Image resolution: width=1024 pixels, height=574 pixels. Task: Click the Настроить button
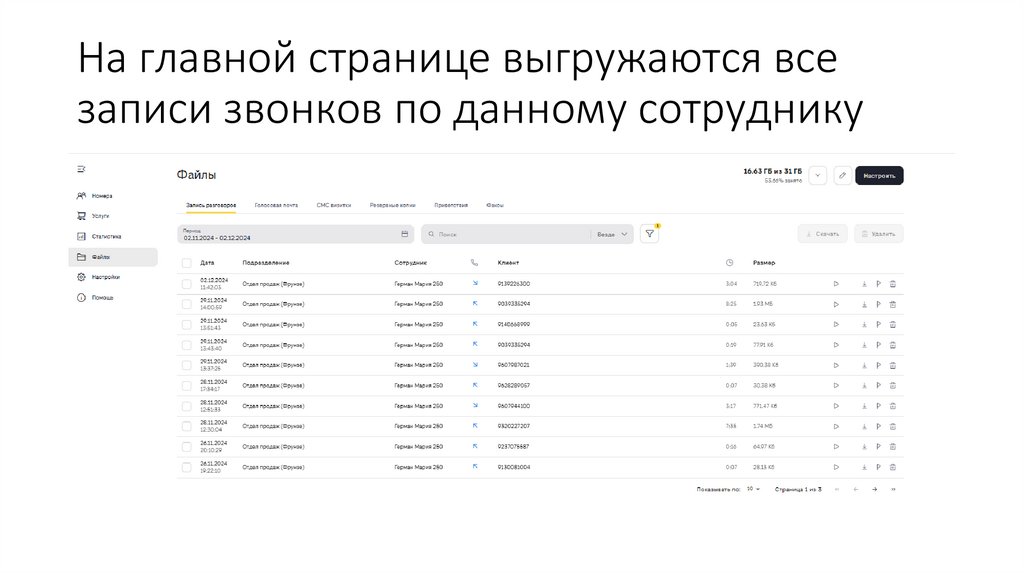point(879,176)
